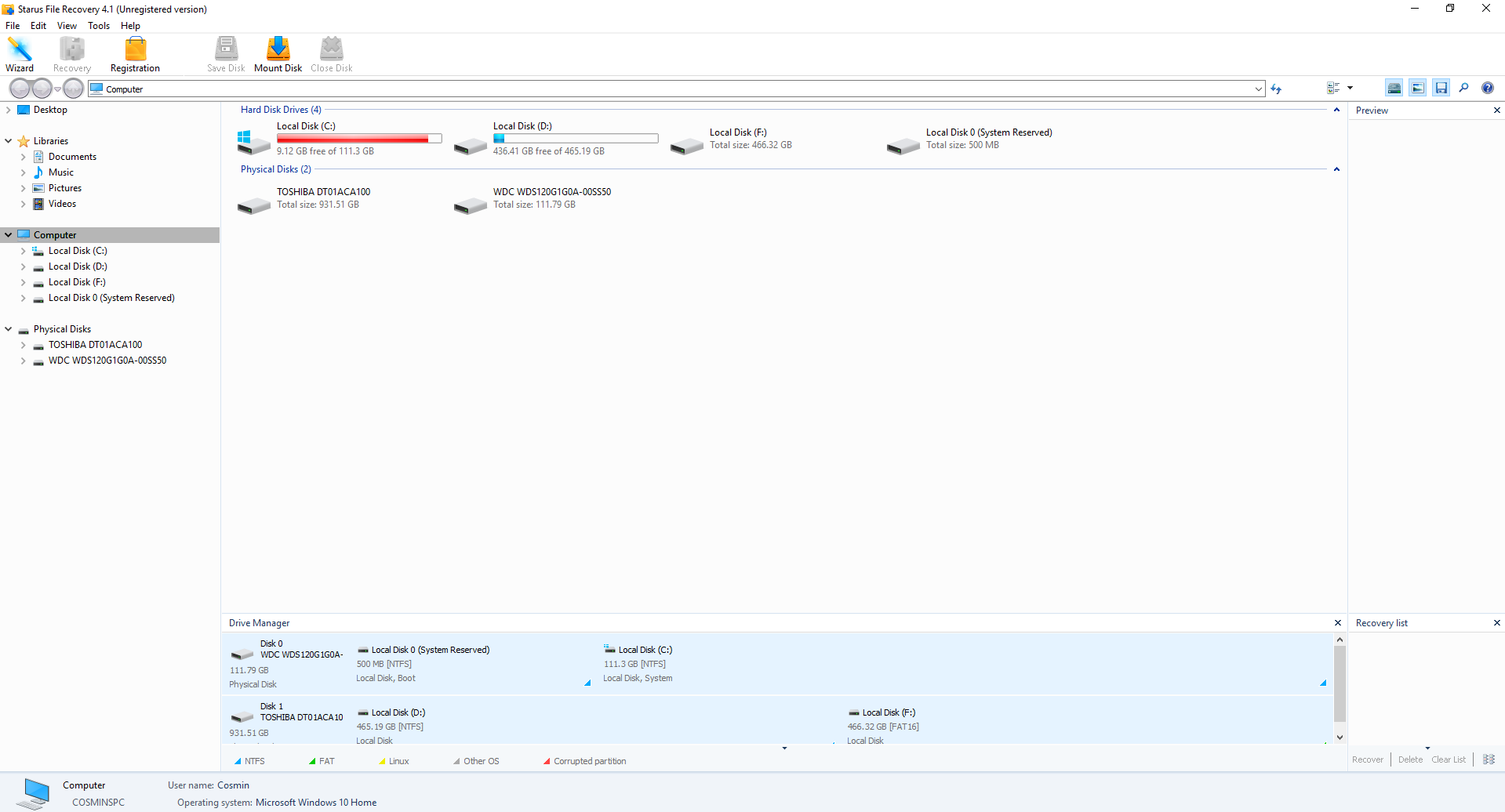Open the File menu

pos(13,26)
